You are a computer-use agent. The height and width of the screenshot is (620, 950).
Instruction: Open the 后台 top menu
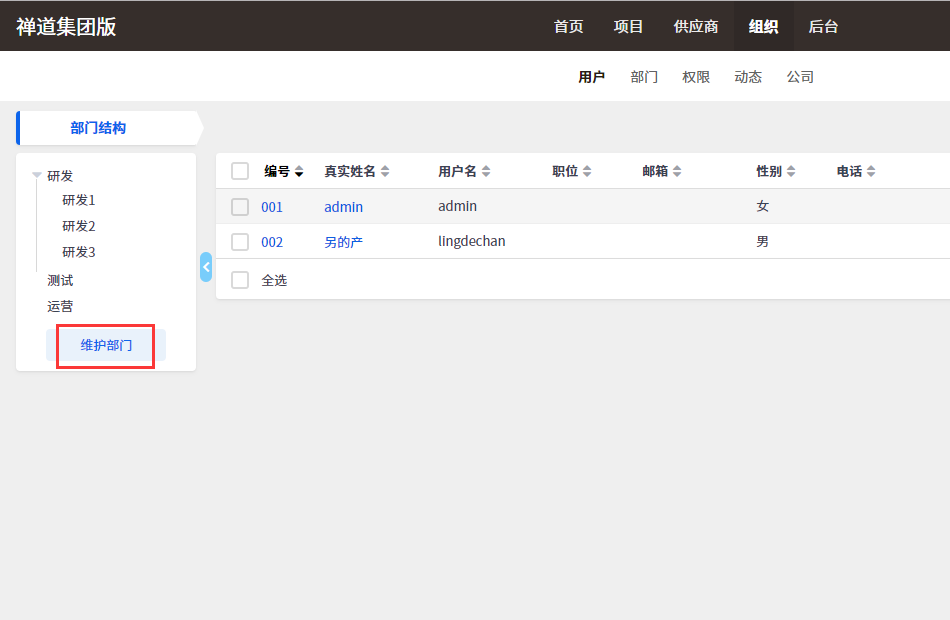(x=823, y=26)
